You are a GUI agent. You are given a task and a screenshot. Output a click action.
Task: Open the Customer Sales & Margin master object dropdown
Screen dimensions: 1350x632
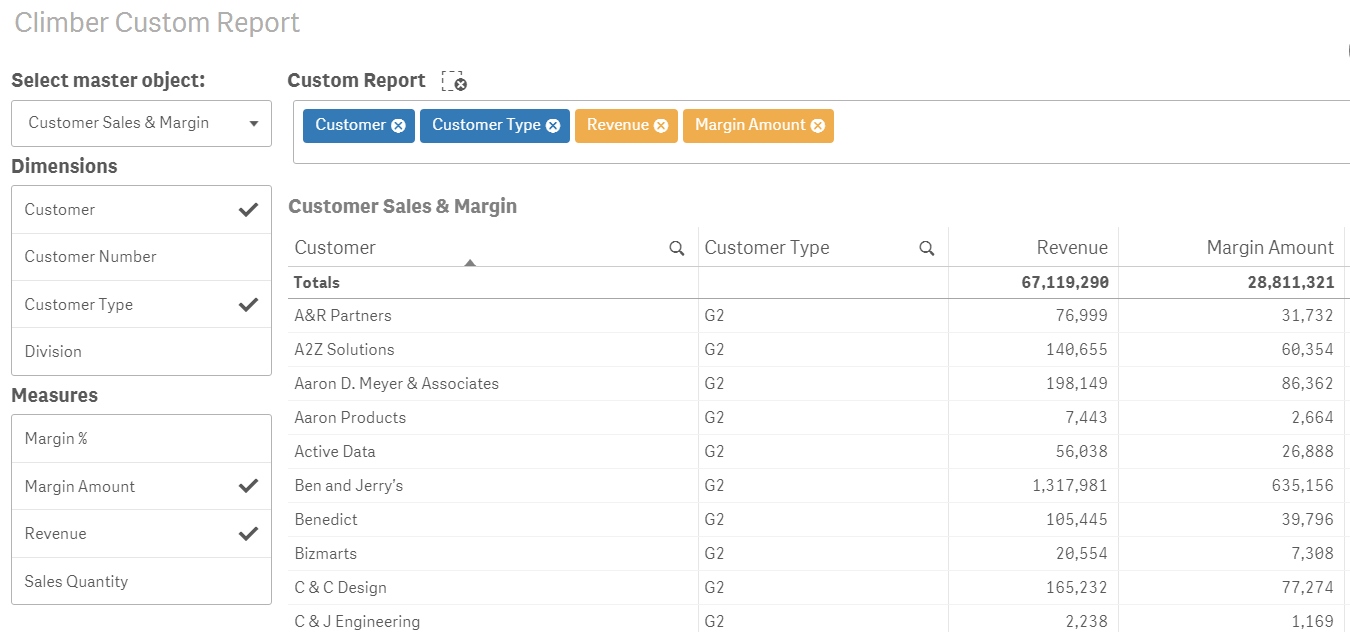point(141,123)
